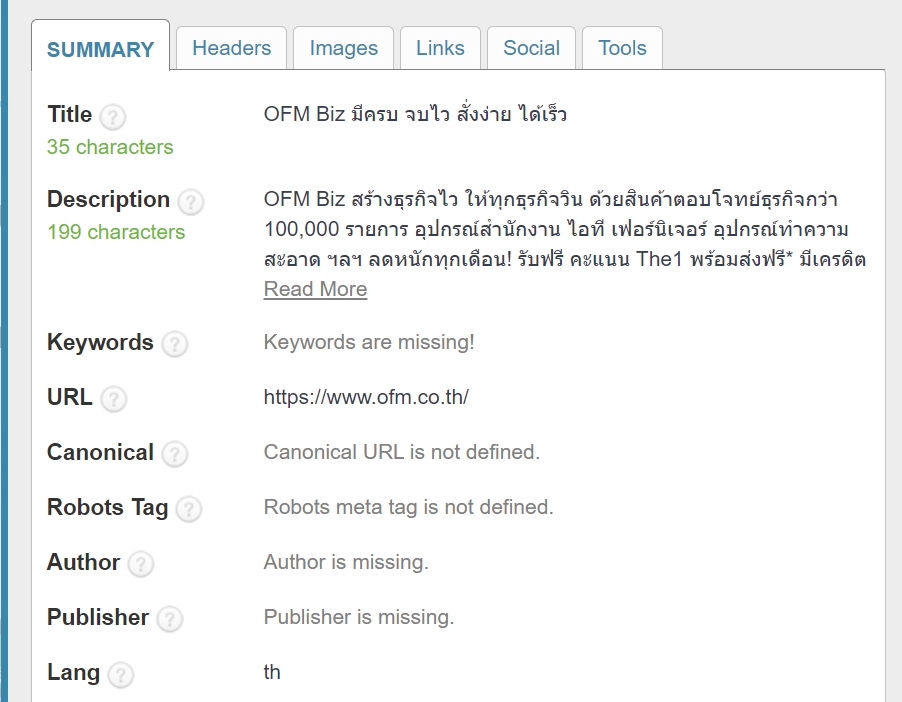
Task: Click the 'Canonical URL is not defined' text
Action: coord(401,452)
